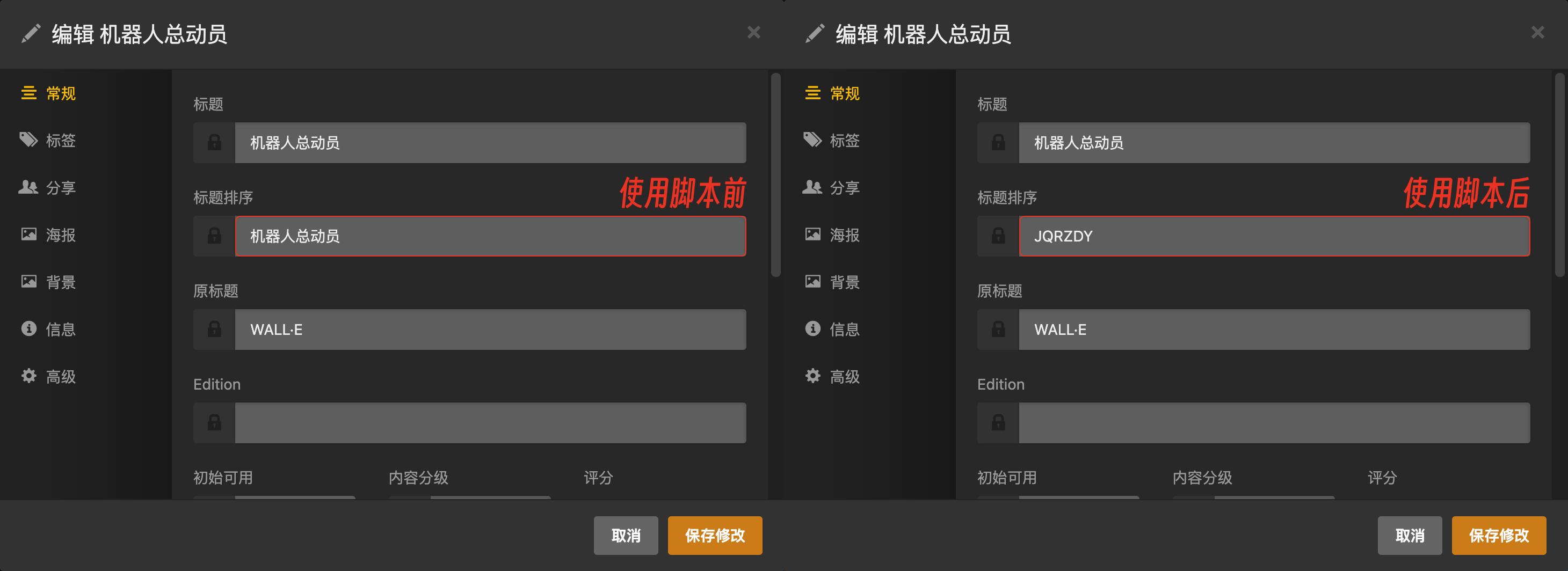1568x571 pixels.
Task: Toggle the lock on the 标题 field
Action: [214, 142]
